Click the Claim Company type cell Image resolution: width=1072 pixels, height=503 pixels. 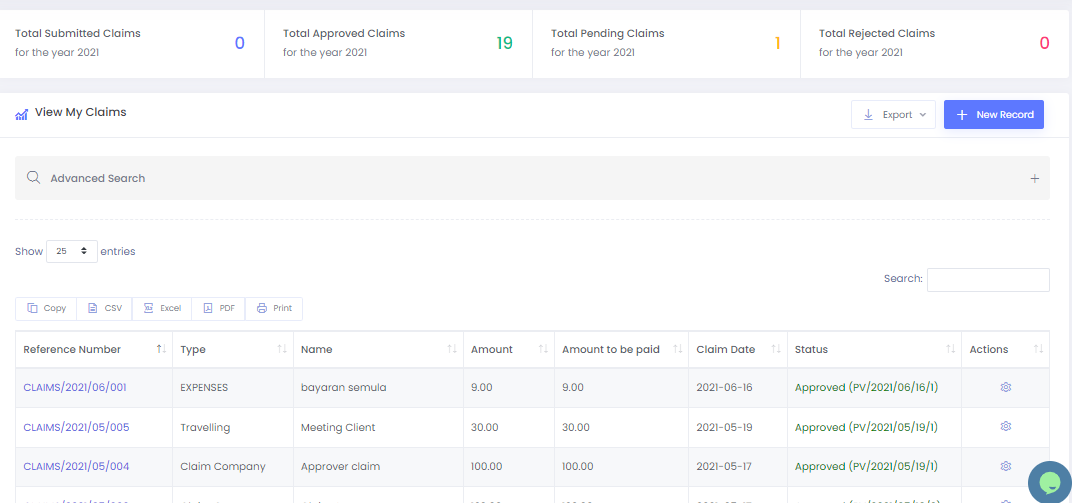223,466
